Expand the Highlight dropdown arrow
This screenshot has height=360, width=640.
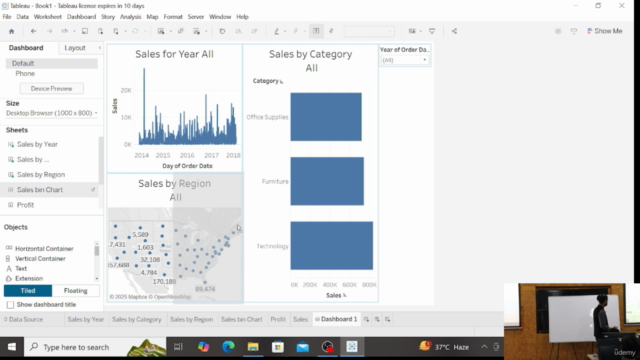click(285, 31)
